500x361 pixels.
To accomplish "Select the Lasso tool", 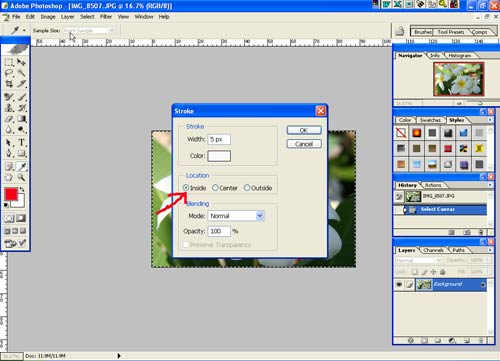I will (9, 73).
